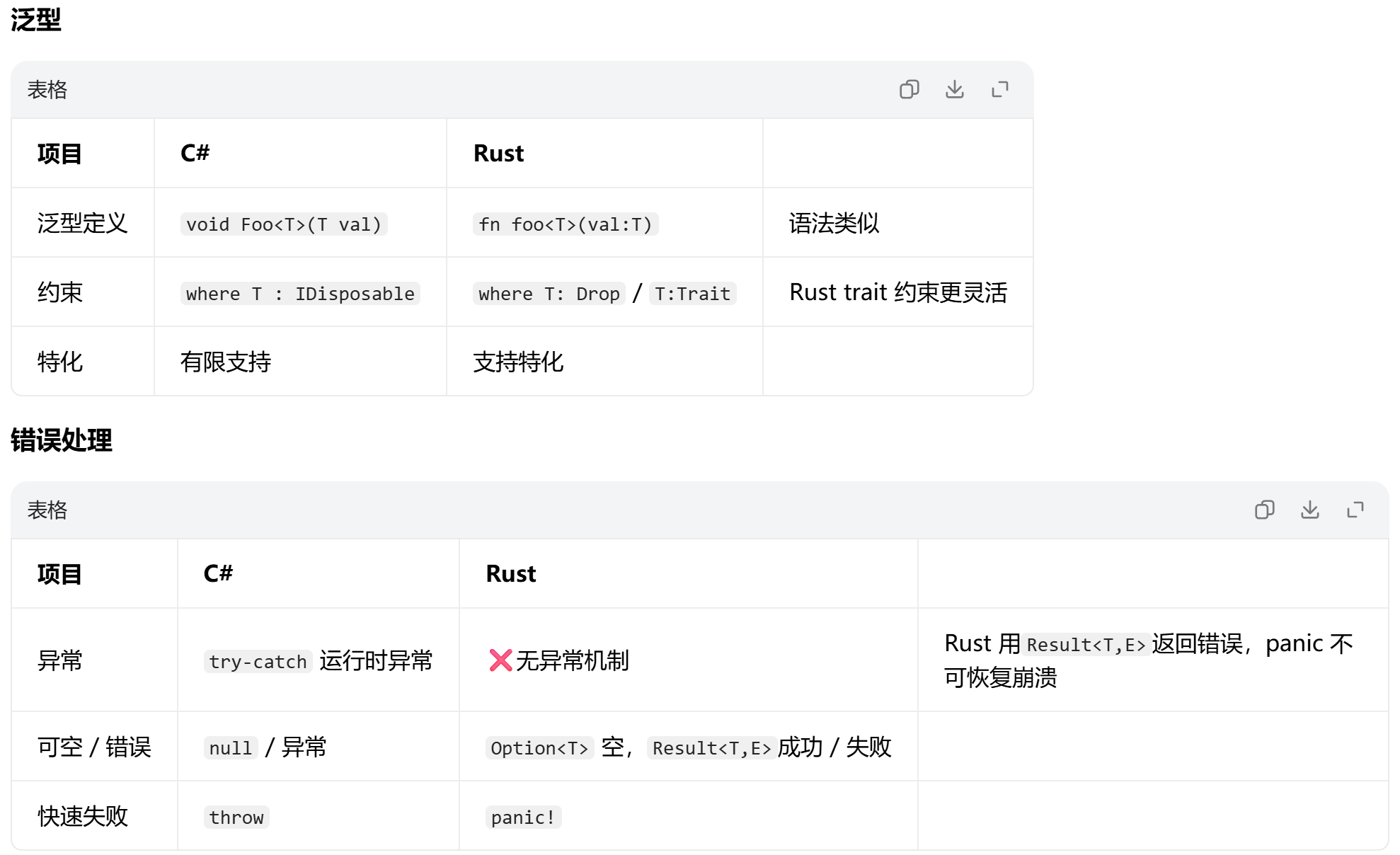Click the Rust header in 错误处理 table
Viewport: 1400px width, 855px height.
pyautogui.click(x=511, y=573)
